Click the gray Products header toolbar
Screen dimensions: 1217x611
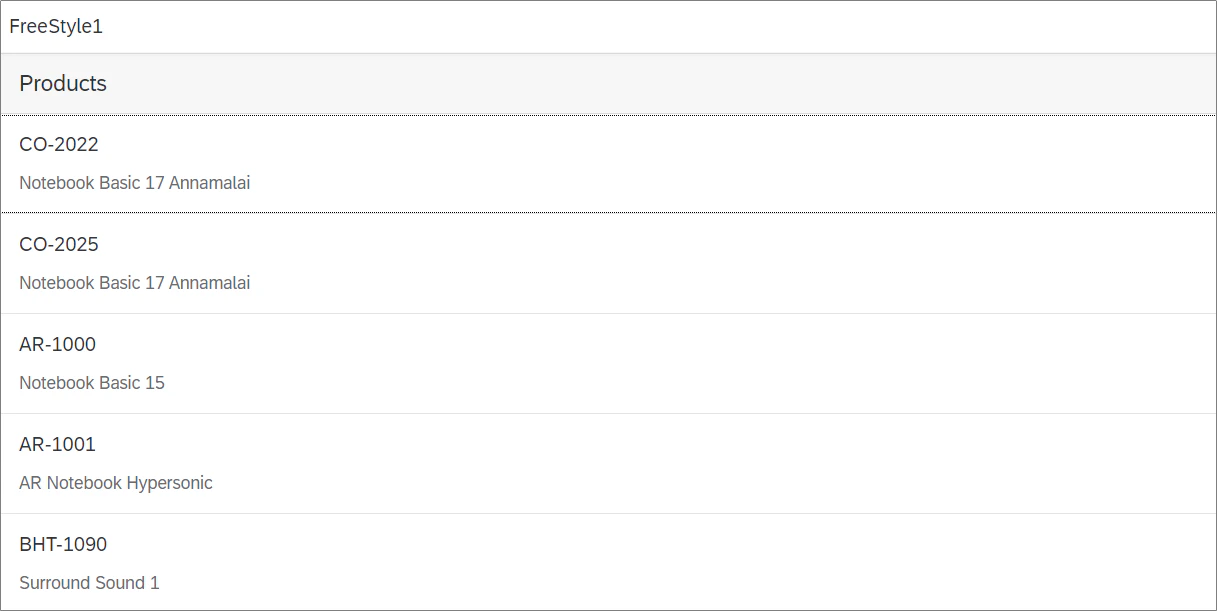click(608, 84)
